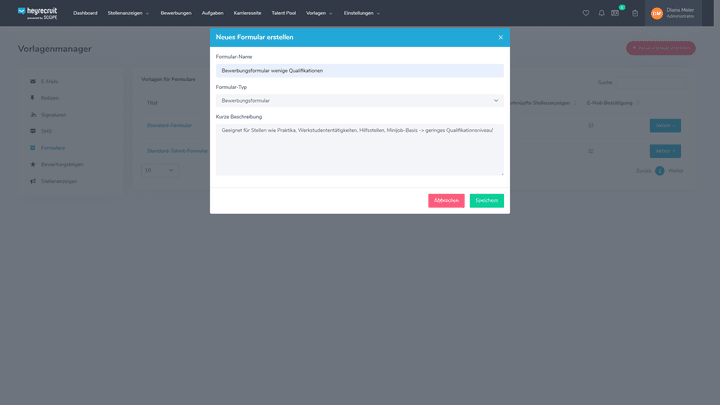
Task: Click into the Formular-Name input field
Action: click(360, 71)
